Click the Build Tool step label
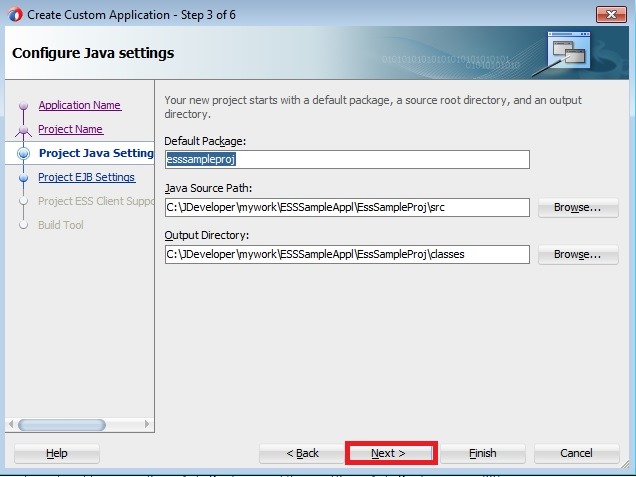This screenshot has height=477, width=636. 61,225
